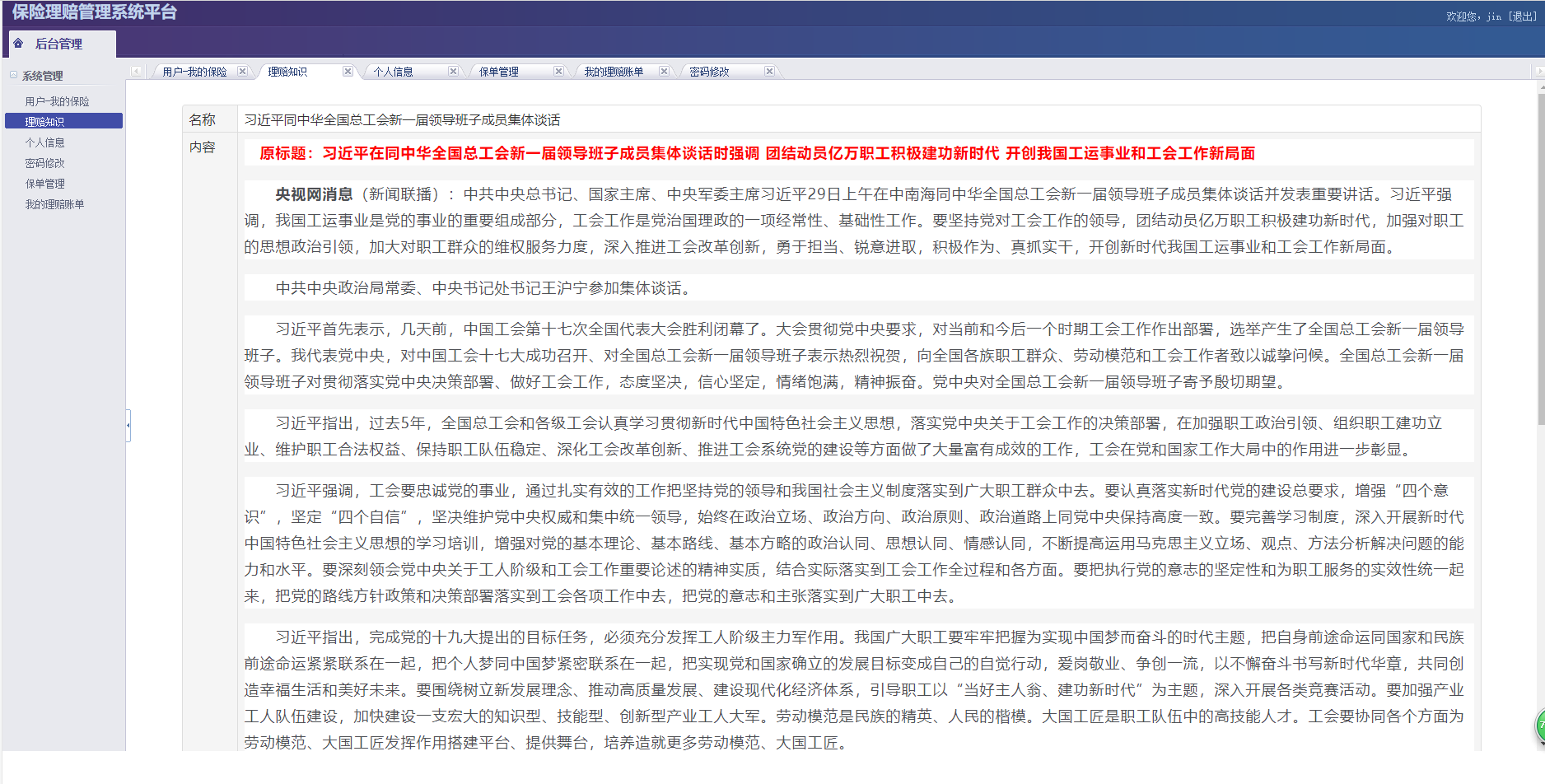Move the tab strip left with its arrow
Viewport: 1545px width, 784px height.
pos(136,71)
